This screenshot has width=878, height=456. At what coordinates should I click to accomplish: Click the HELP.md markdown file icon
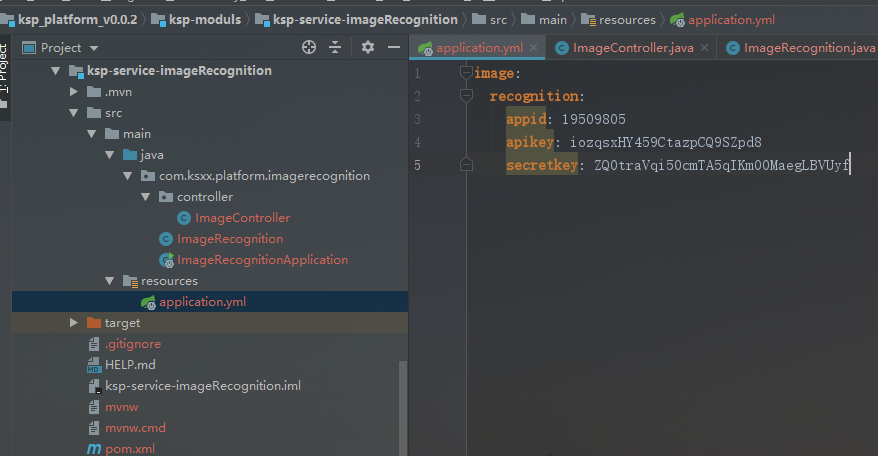point(94,365)
